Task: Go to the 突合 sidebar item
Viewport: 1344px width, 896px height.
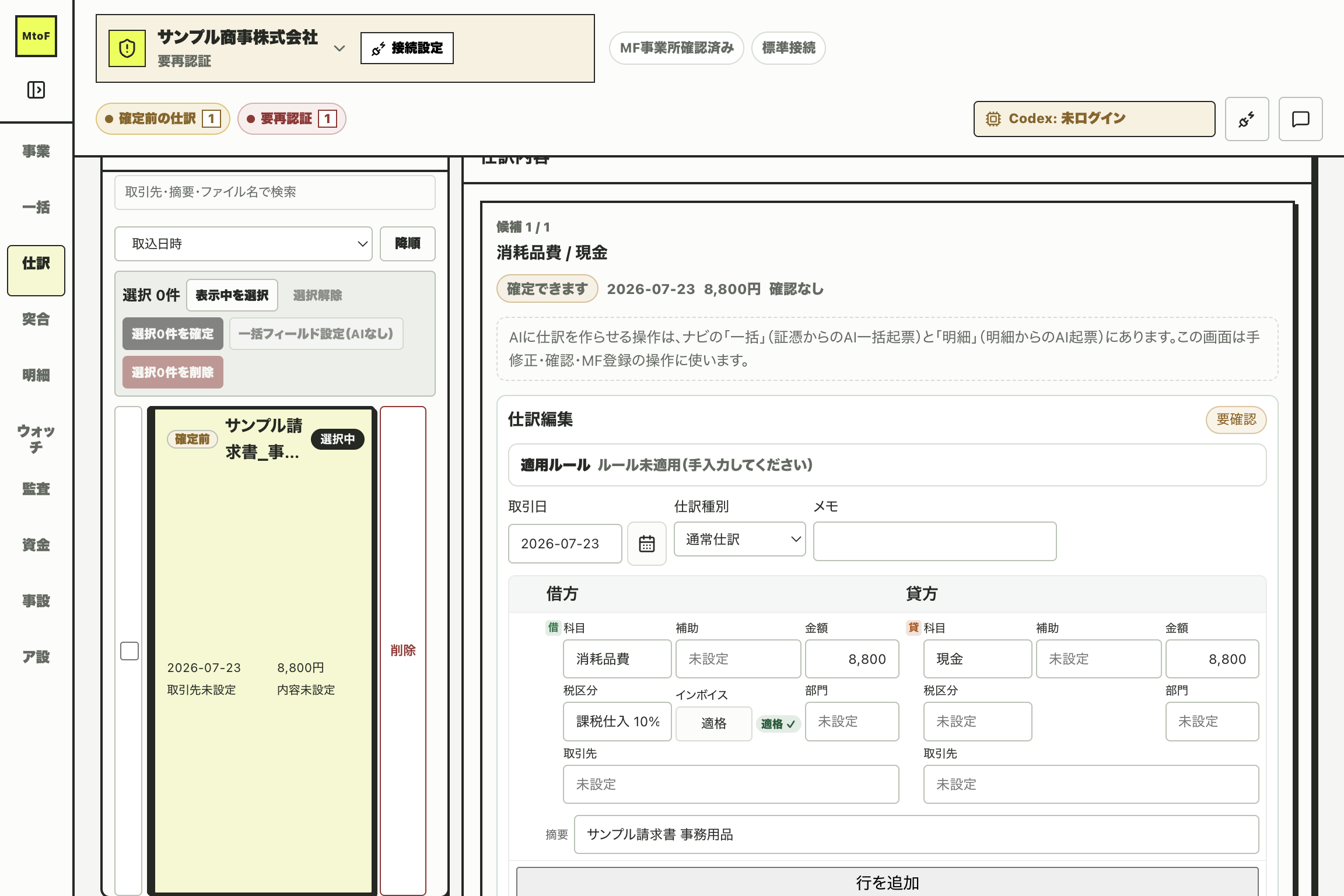Action: pyautogui.click(x=36, y=320)
